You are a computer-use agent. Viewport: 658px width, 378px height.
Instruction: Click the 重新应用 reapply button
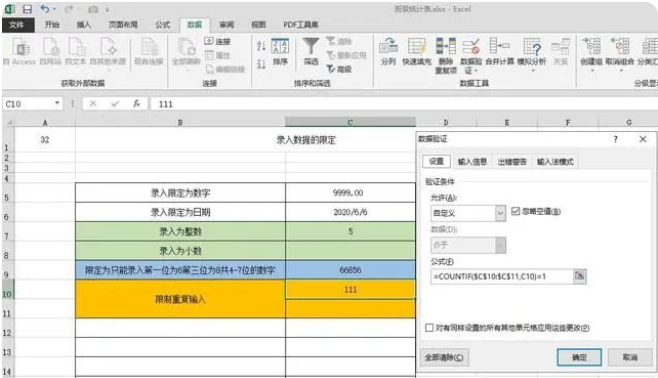(346, 55)
